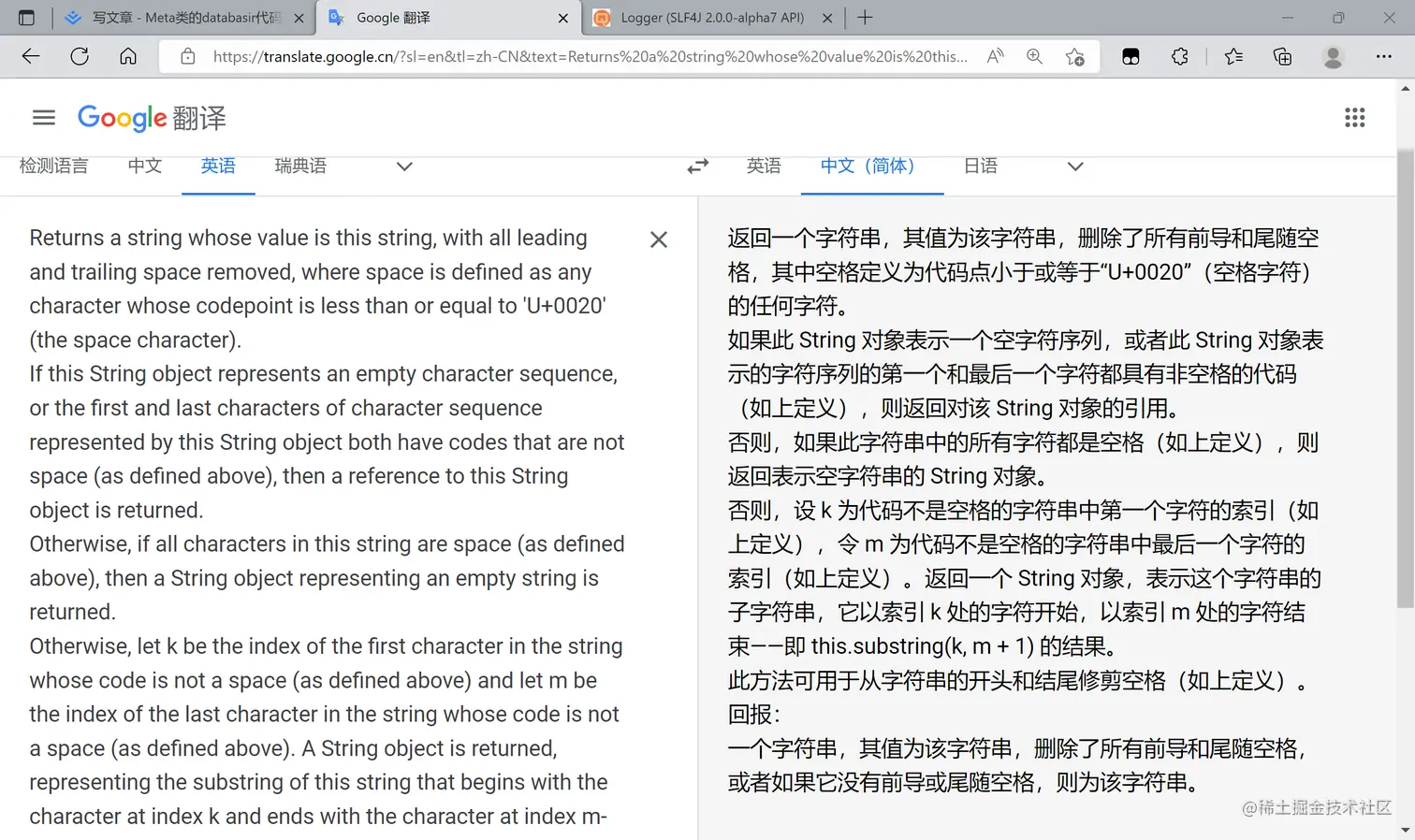Select the Google 翻译 browser tab

click(x=448, y=18)
